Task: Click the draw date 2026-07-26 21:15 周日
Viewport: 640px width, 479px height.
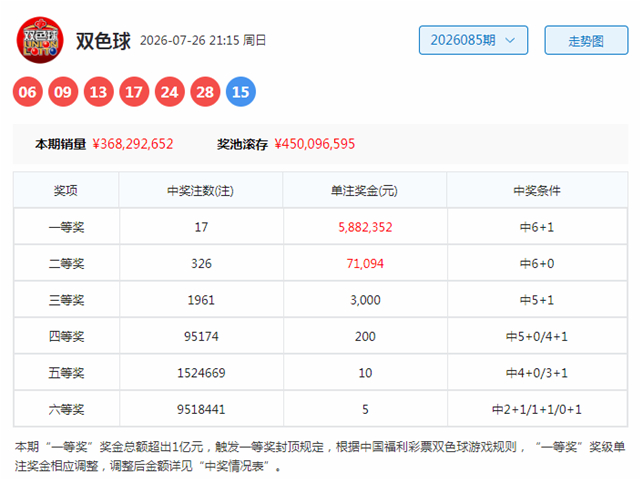Action: (x=203, y=40)
